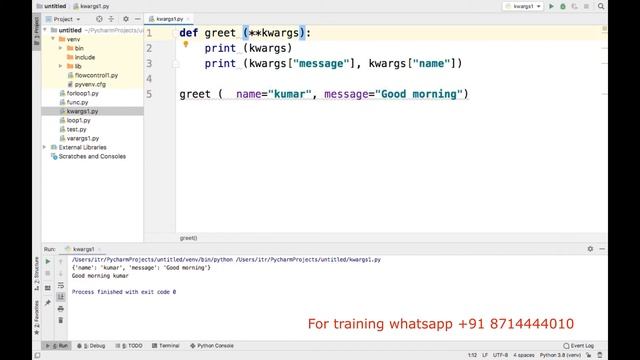Click the greet() breadcrumb below editor

[189, 238]
